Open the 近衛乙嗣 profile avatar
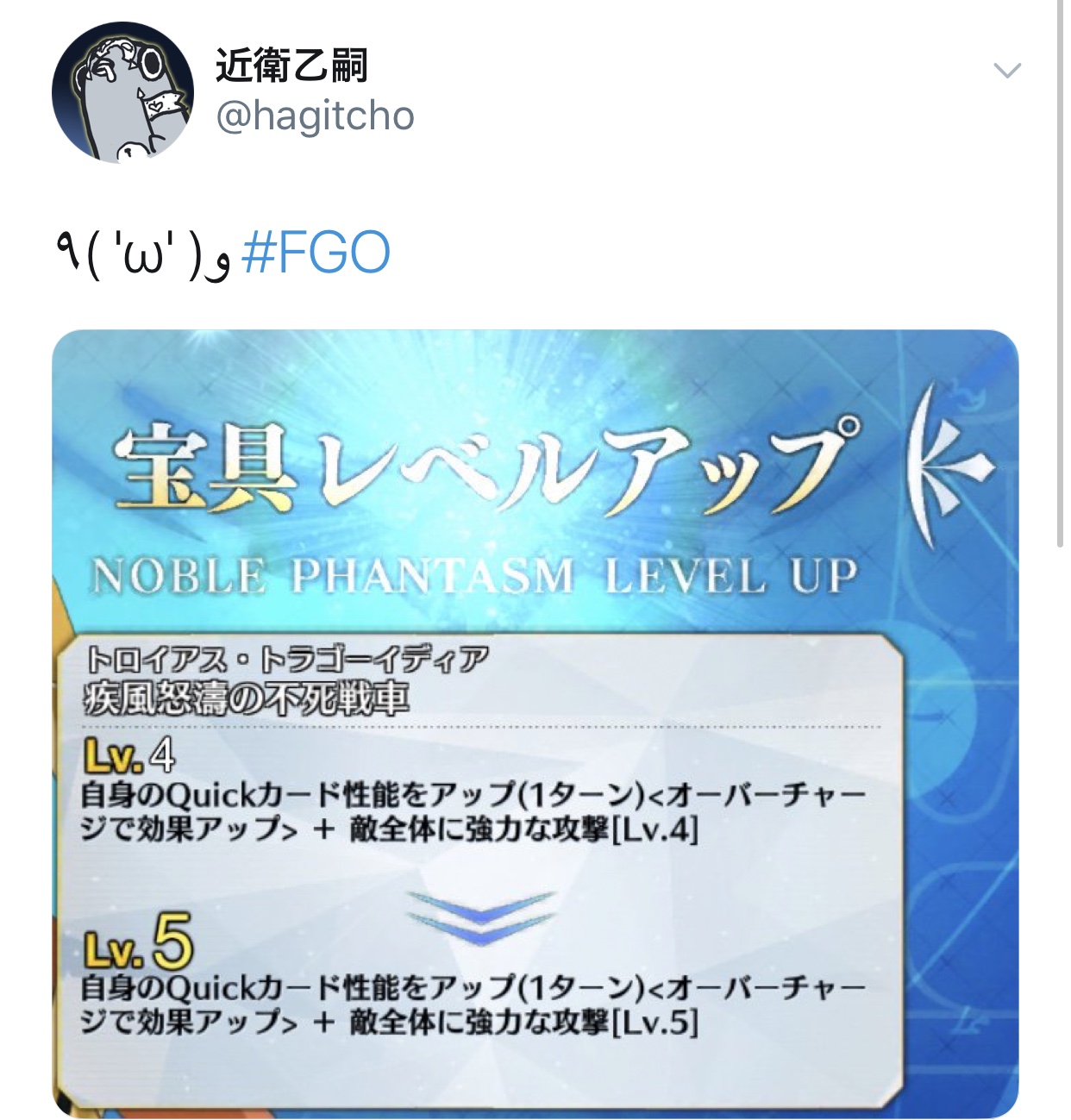The image size is (1071, 1120). point(122,92)
